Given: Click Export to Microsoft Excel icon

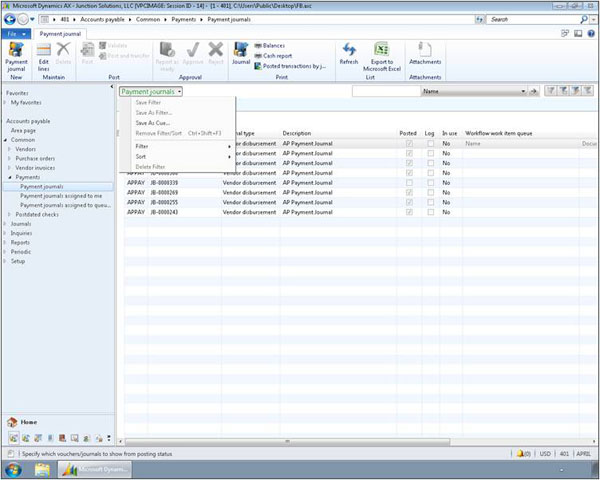Looking at the screenshot, I should (382, 49).
